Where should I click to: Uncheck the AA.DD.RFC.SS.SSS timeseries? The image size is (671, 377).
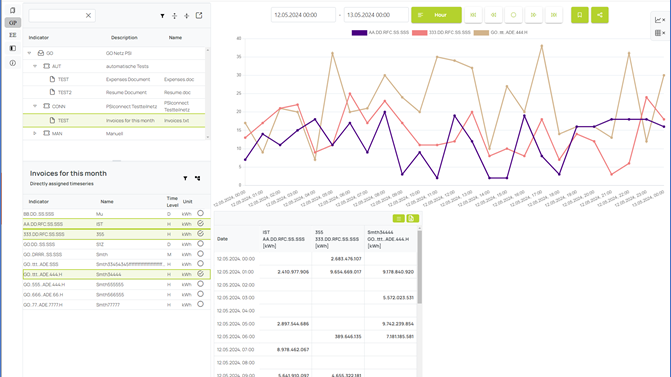click(x=200, y=223)
